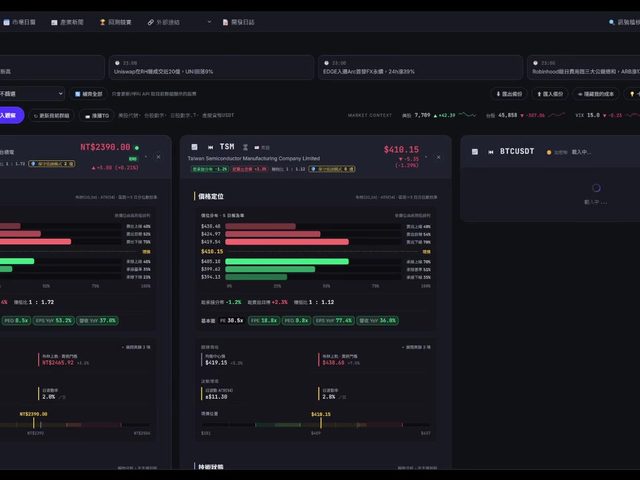Open the Robinhood news headline card
This screenshot has width=640, height=480.
(584, 67)
